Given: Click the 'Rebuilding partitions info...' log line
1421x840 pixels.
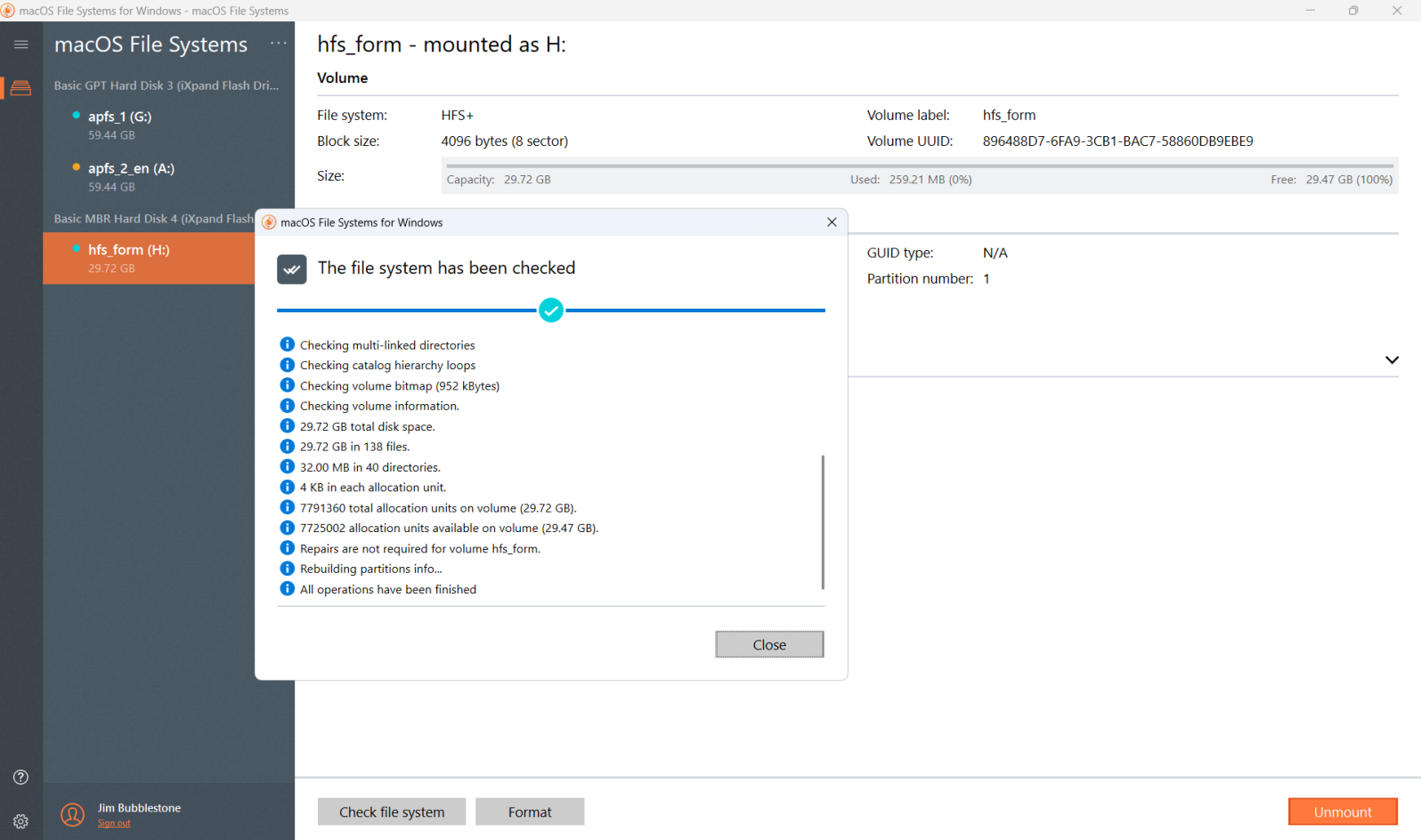Looking at the screenshot, I should pos(371,569).
